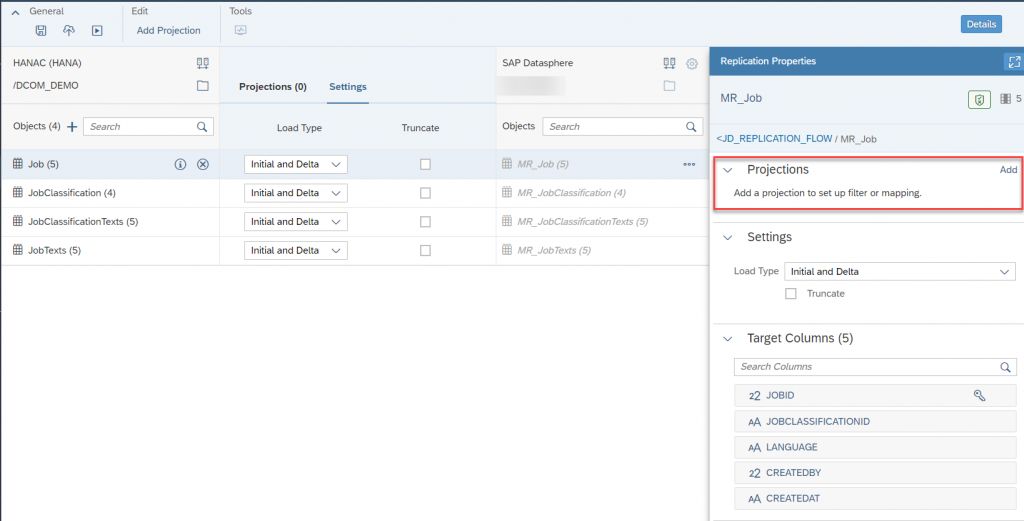
Task: Select the JobClassification (4) source row
Action: 110,193
